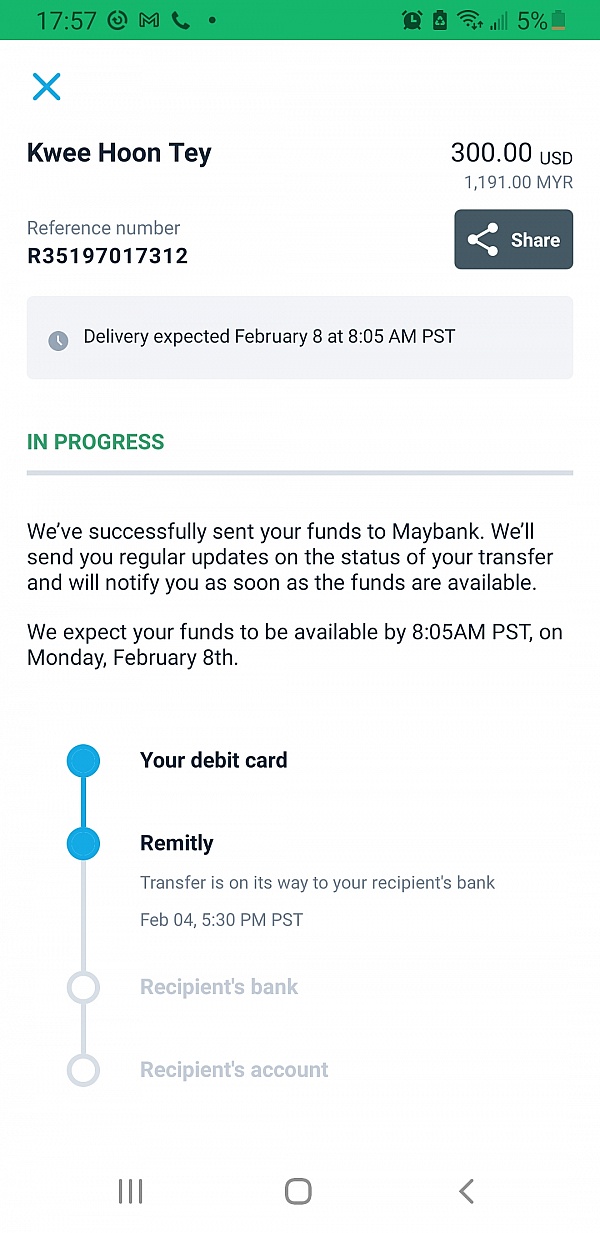
Task: Tap the reference number R35197017312
Action: [x=107, y=256]
